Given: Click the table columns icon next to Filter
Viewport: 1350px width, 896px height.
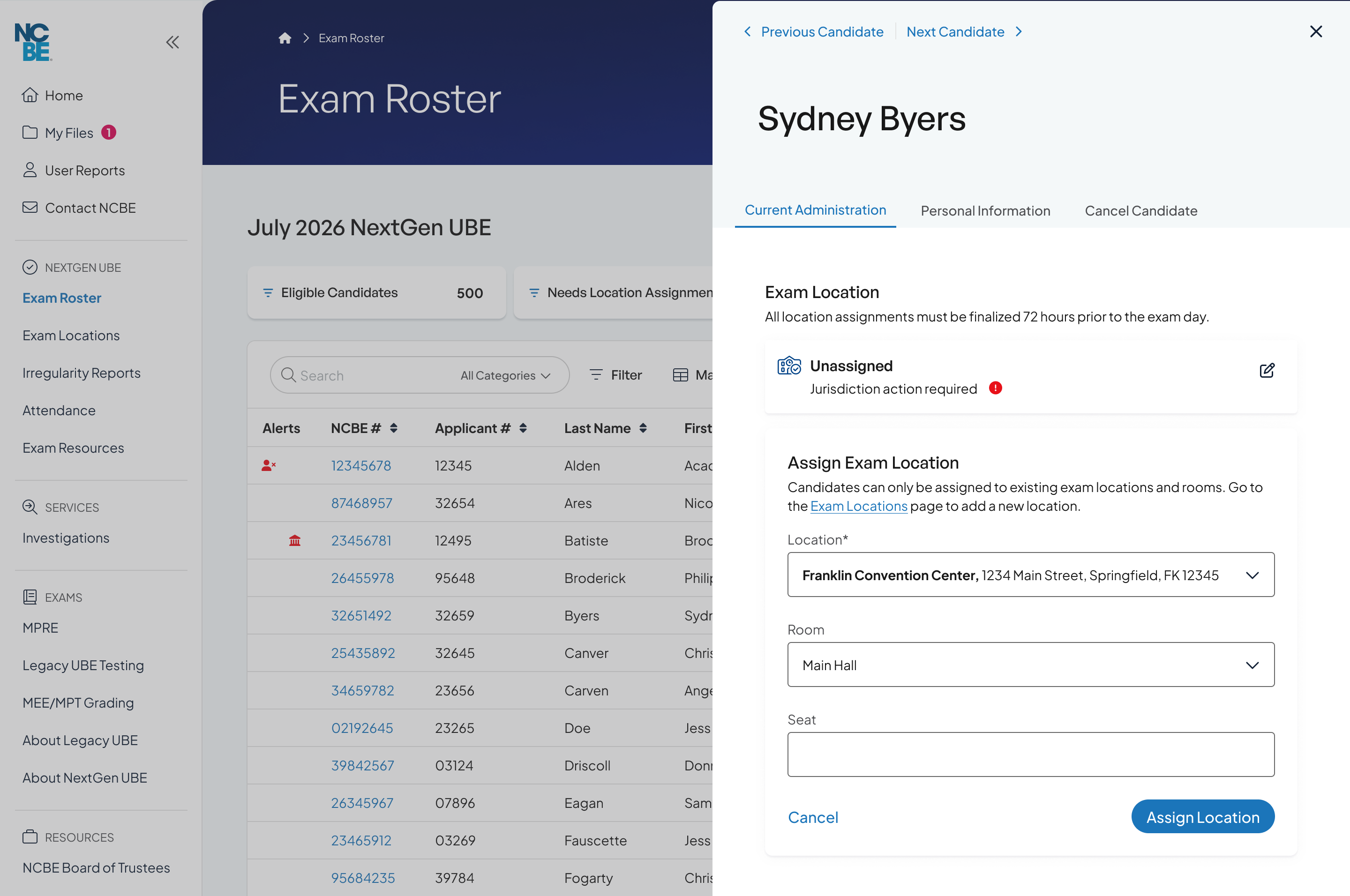Looking at the screenshot, I should tap(680, 375).
